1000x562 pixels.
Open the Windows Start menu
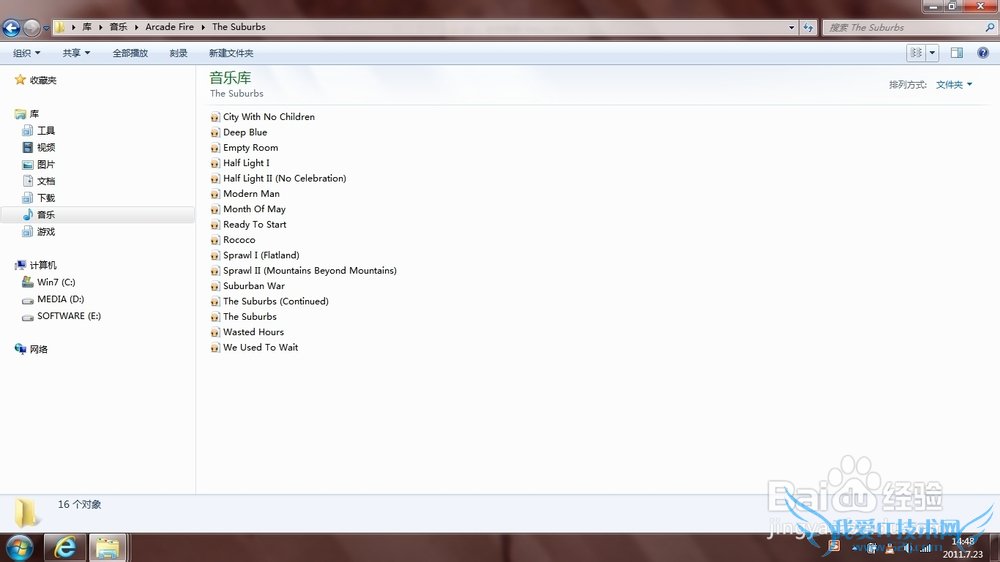pyautogui.click(x=19, y=548)
